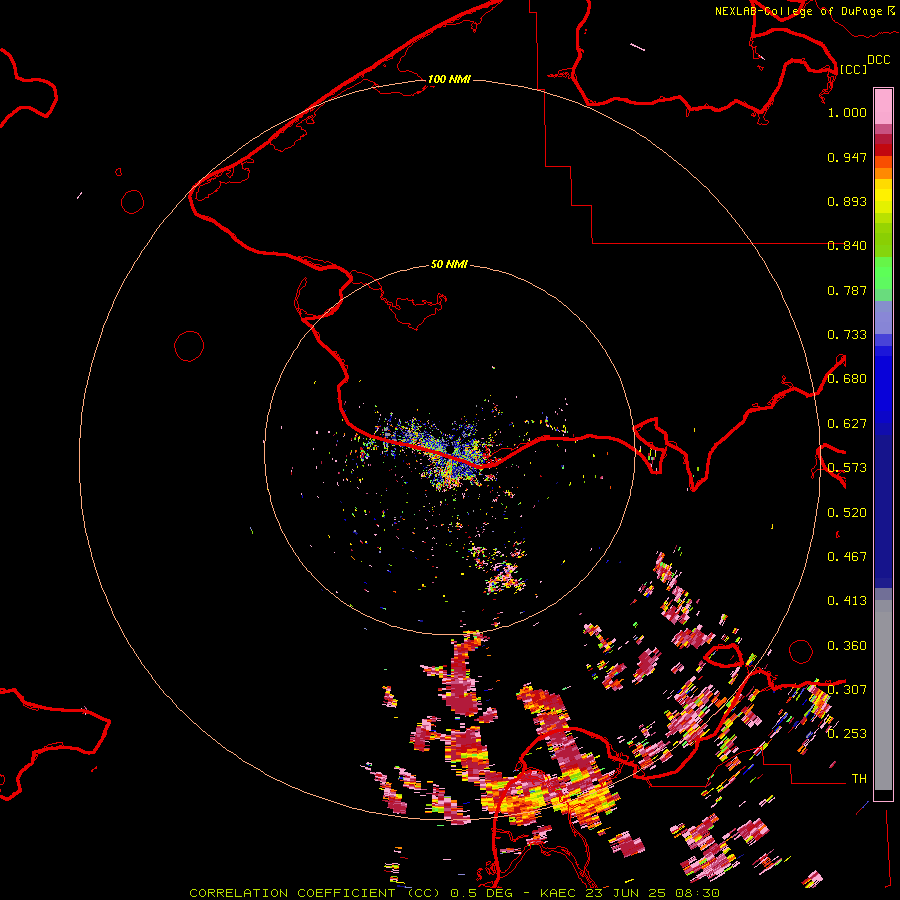Click the TH threshold label
The height and width of the screenshot is (900, 900).
859,779
